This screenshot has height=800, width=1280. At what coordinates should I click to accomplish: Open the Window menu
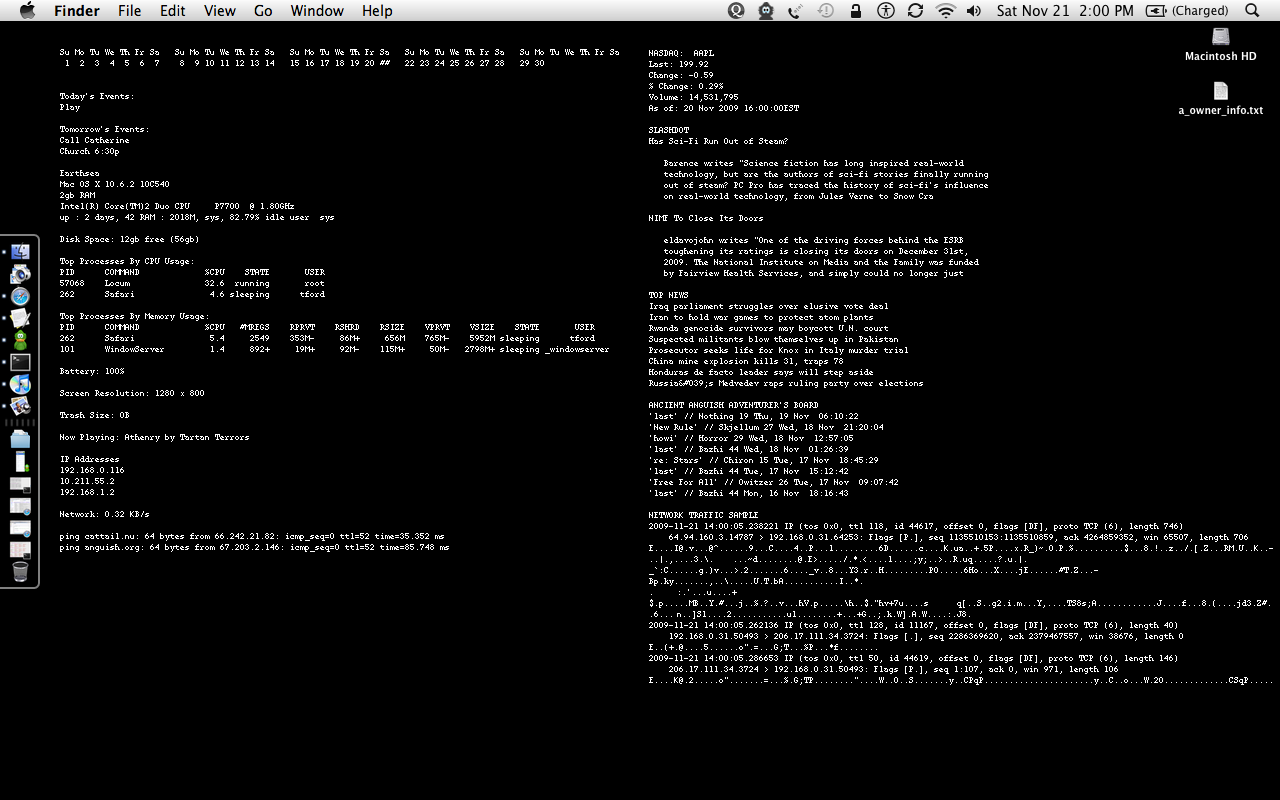coord(316,11)
